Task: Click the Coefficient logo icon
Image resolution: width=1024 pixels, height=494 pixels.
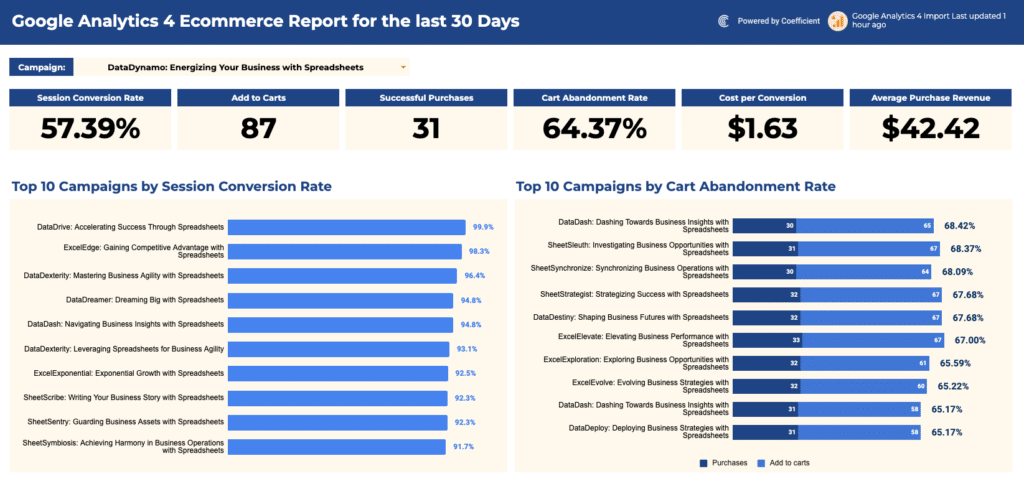Action: (x=724, y=21)
